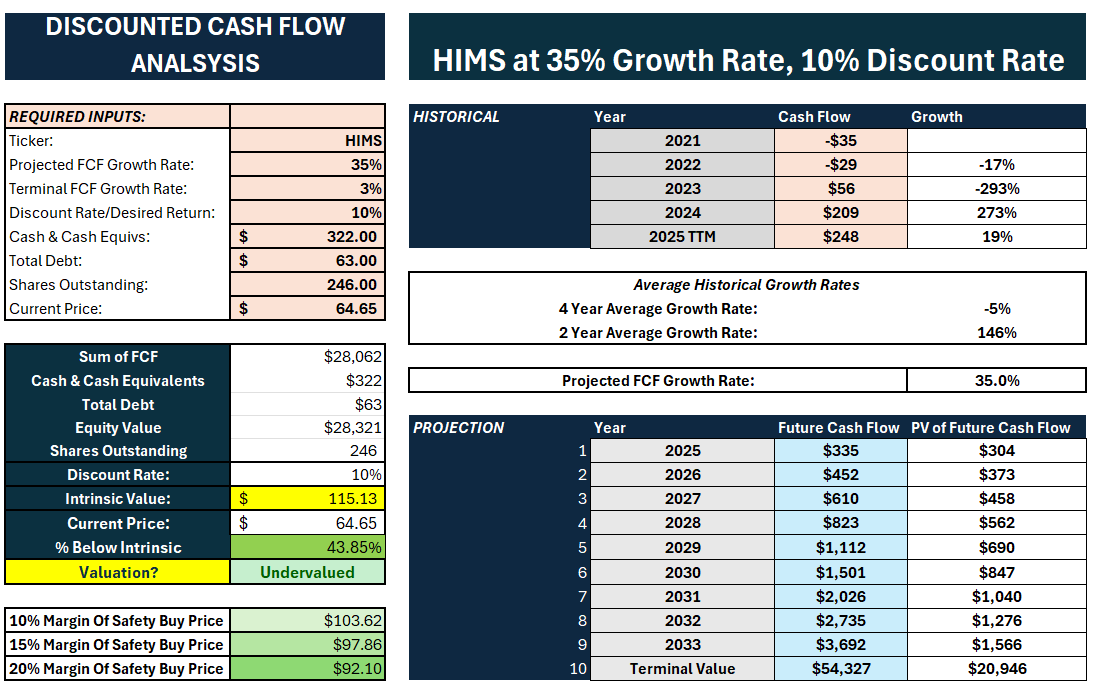Click the 2027 future cash flow $610
The height and width of the screenshot is (695, 1094).
[841, 498]
